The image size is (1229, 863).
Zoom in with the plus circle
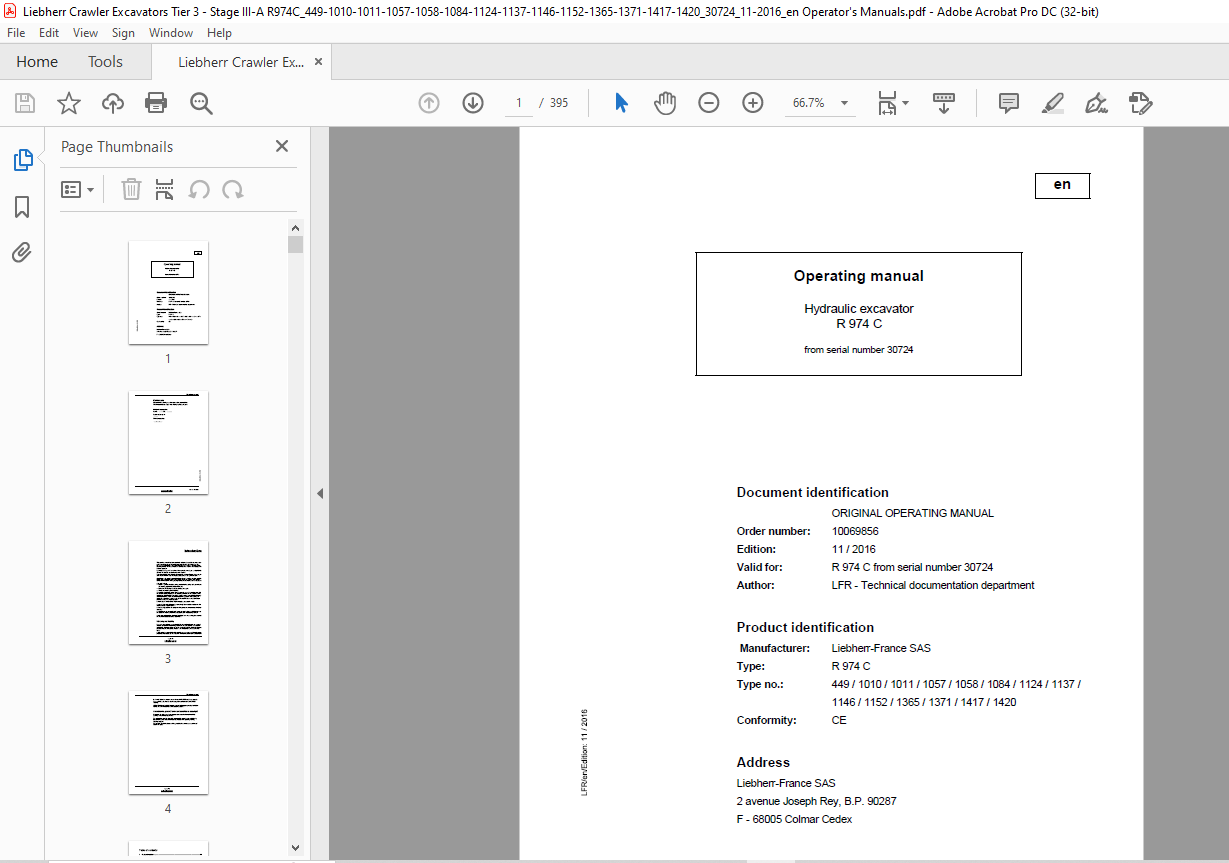[x=753, y=103]
